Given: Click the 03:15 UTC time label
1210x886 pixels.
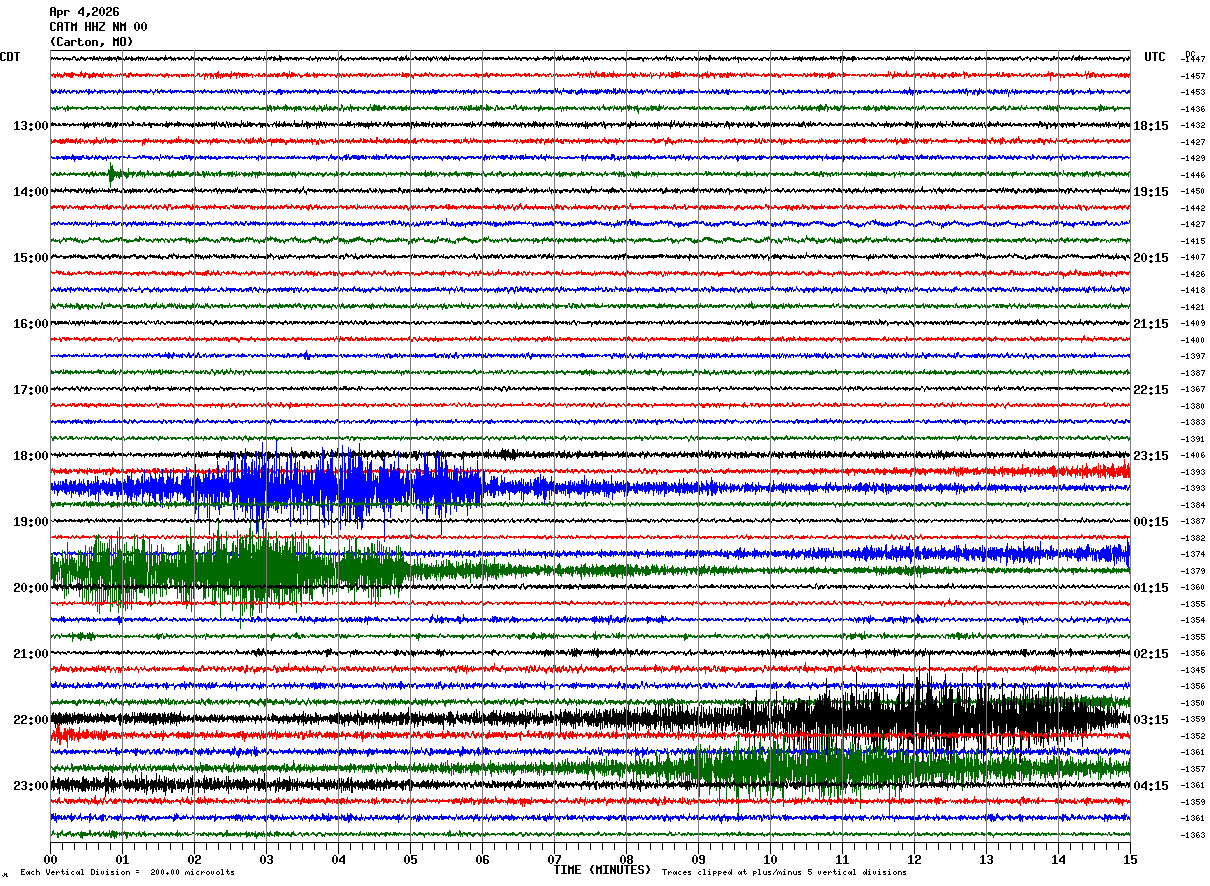Looking at the screenshot, I should point(1151,720).
